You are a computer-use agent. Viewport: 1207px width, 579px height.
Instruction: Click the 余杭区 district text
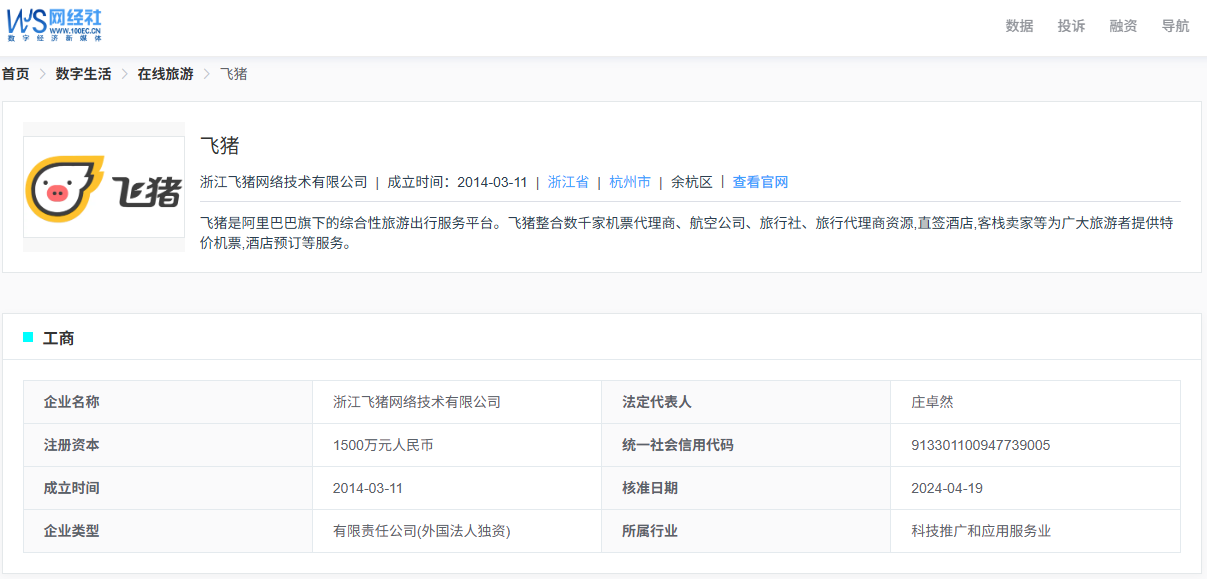(692, 182)
